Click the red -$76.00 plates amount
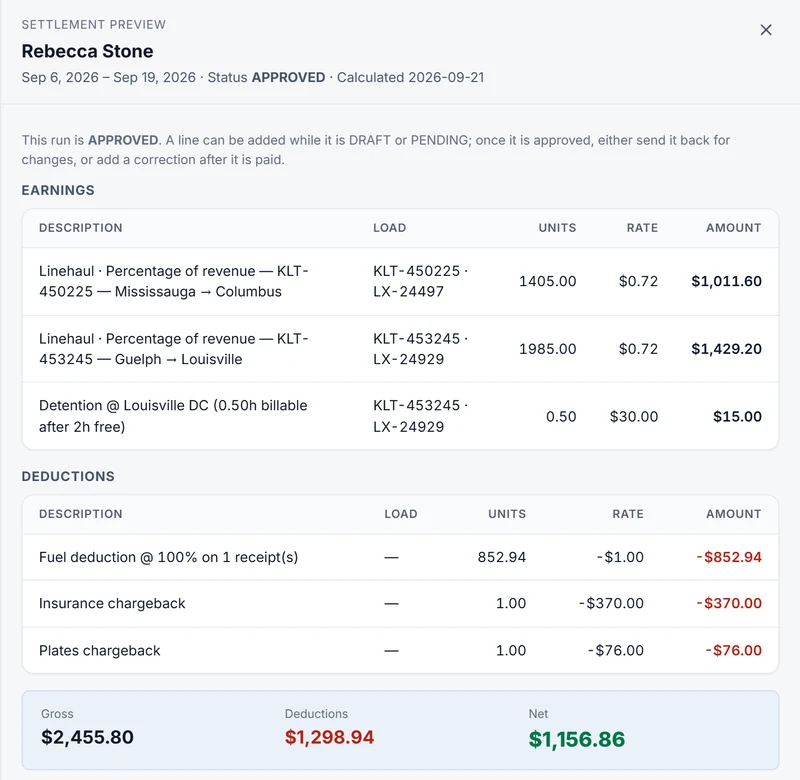Screen dimensions: 800x780 click(734, 650)
